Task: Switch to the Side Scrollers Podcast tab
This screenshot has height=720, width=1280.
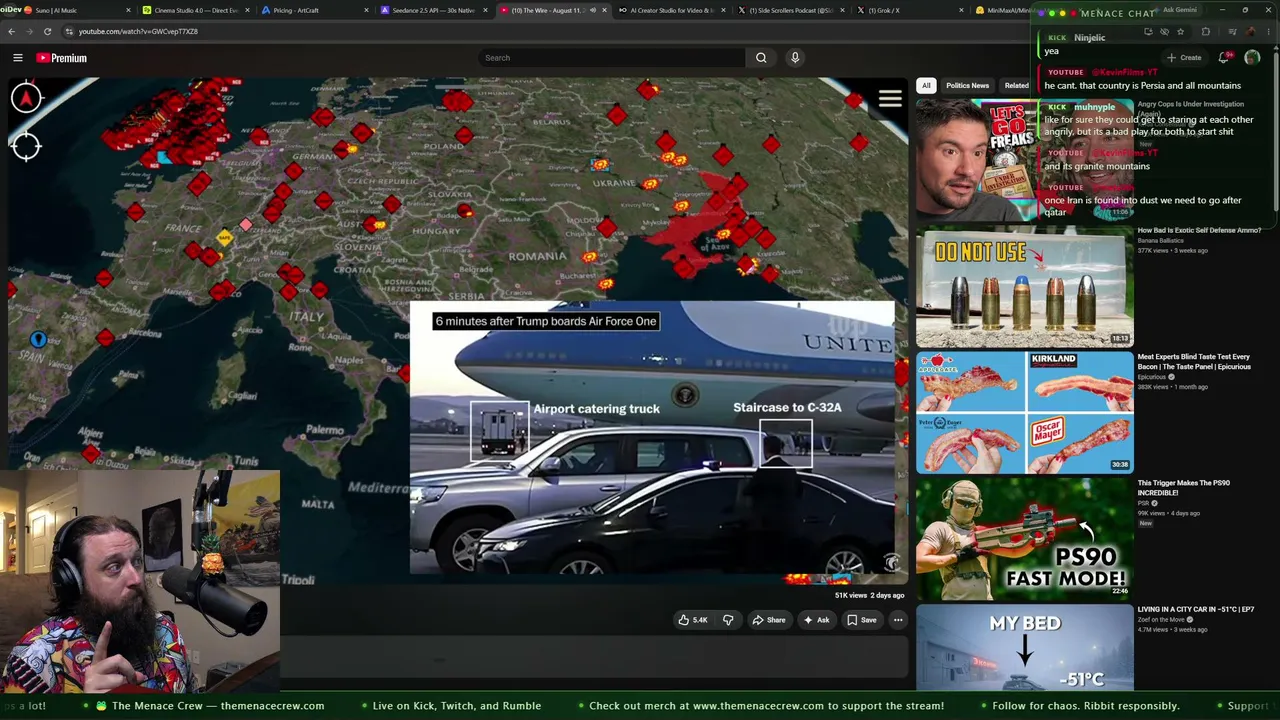Action: tap(791, 10)
